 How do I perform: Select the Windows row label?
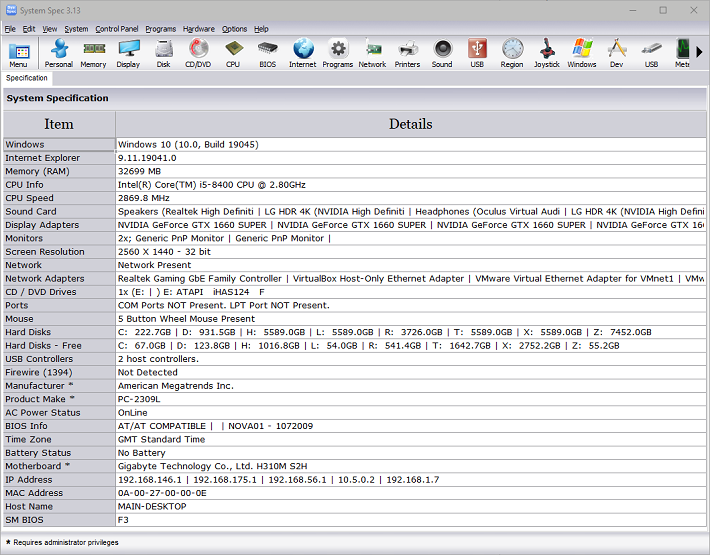59,144
